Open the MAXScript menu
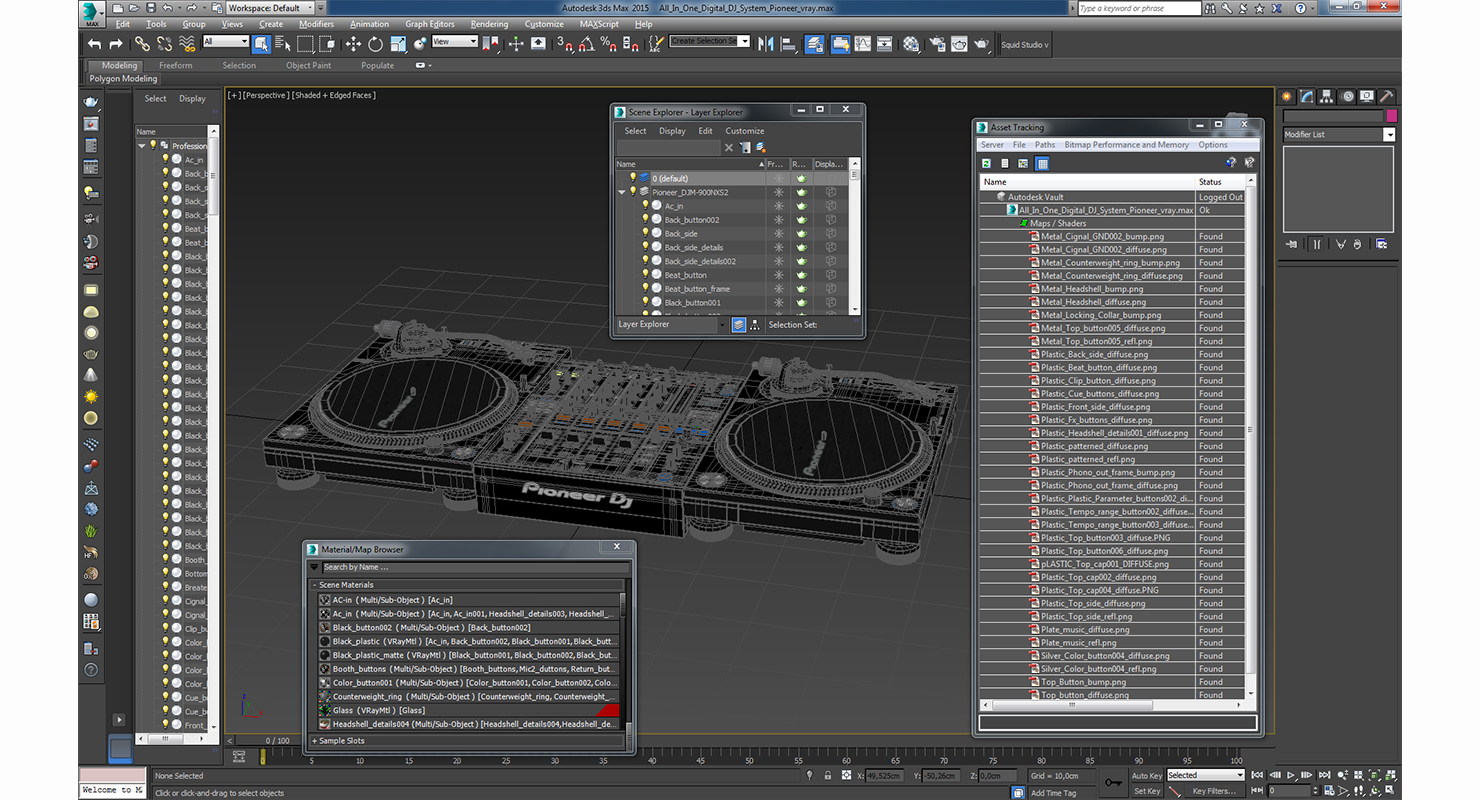1480x800 pixels. (599, 24)
